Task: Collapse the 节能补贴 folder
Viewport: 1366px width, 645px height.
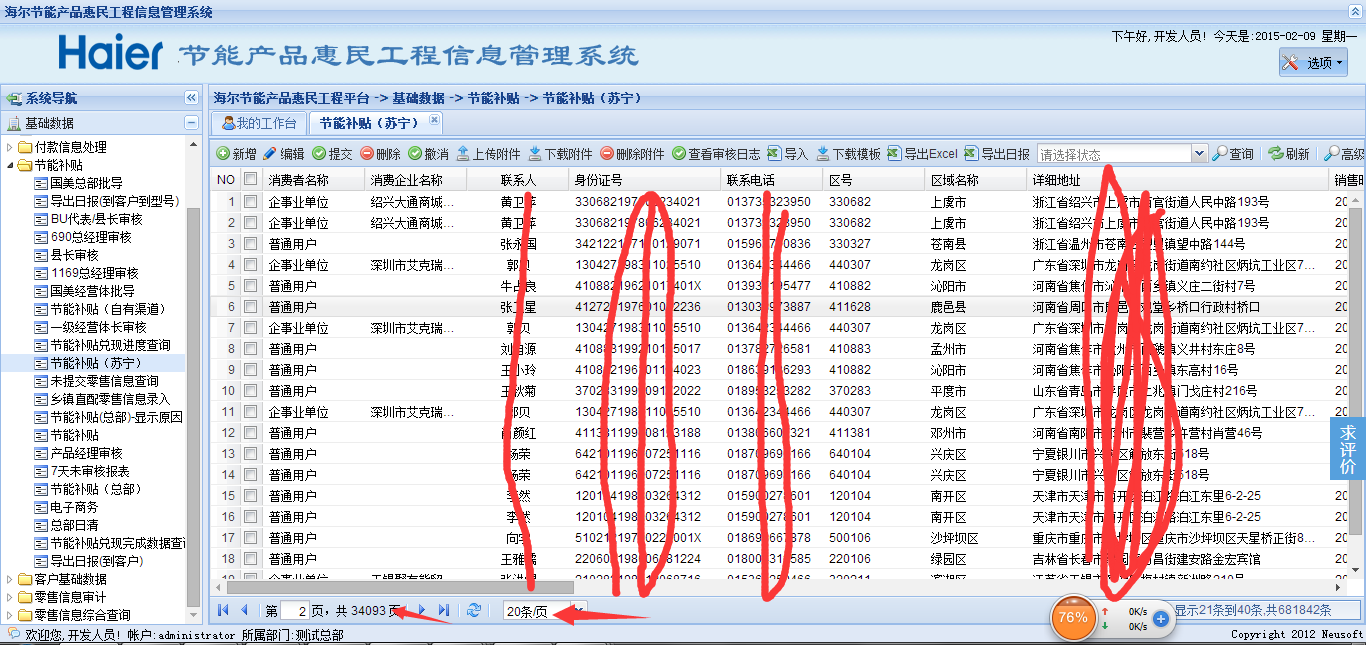Action: coord(11,165)
